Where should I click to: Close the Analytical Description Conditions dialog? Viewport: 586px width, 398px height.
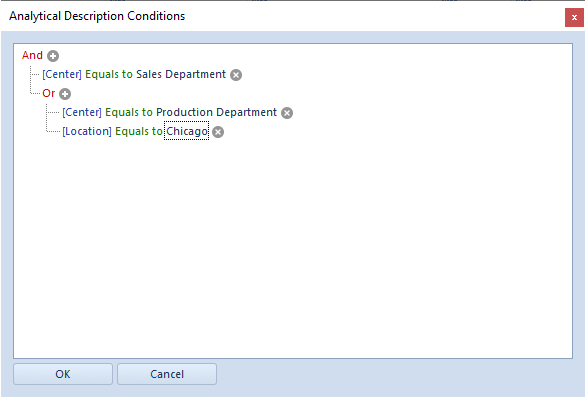click(x=574, y=18)
